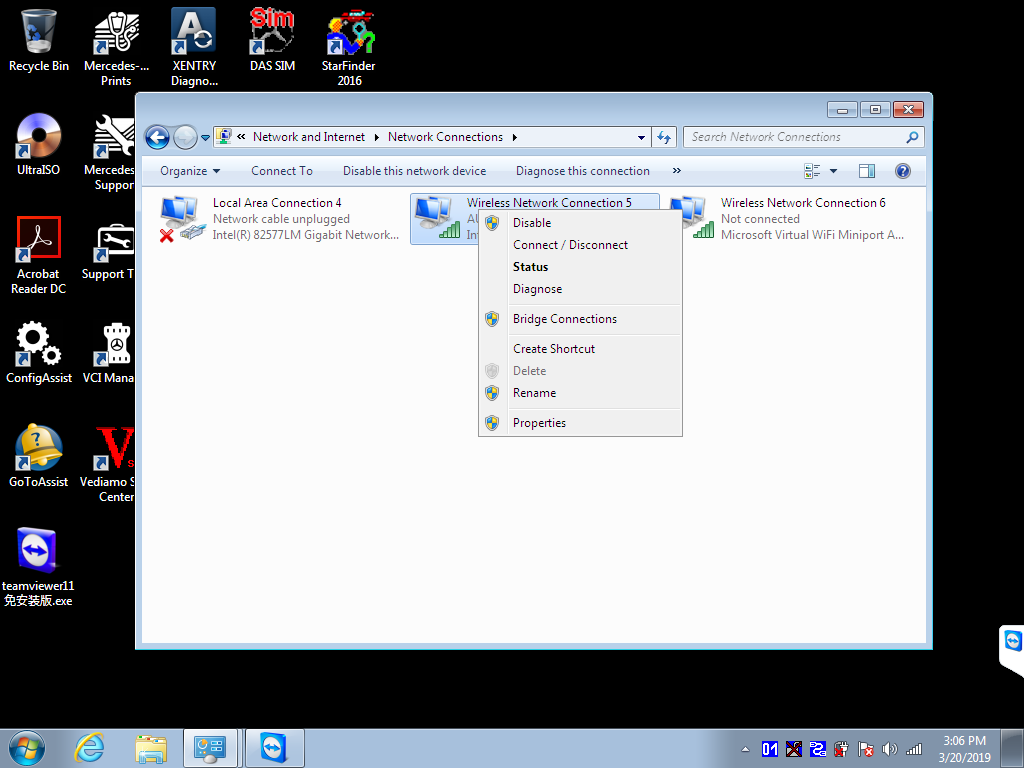Open Properties from context menu

click(x=581, y=423)
